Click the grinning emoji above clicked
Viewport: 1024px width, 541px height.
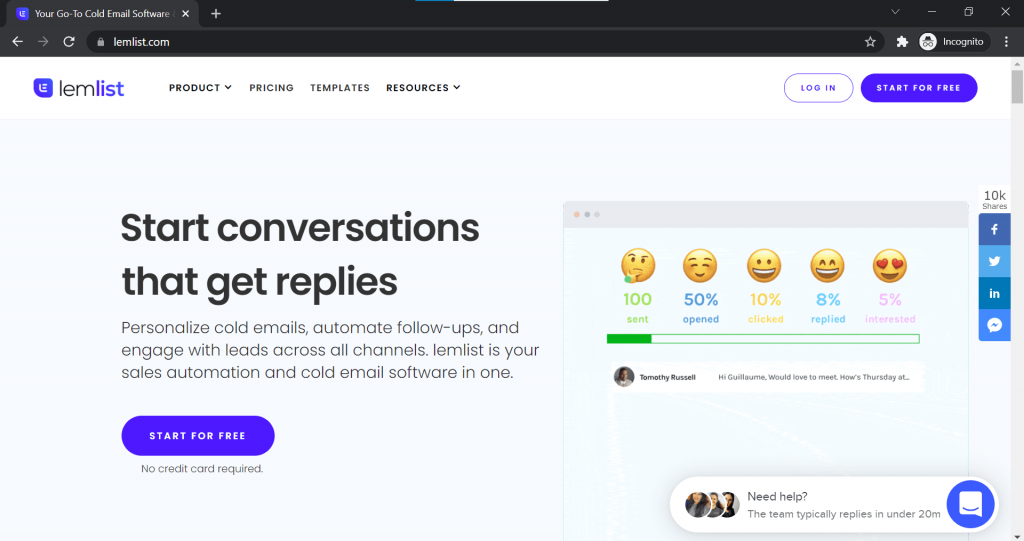(x=764, y=266)
